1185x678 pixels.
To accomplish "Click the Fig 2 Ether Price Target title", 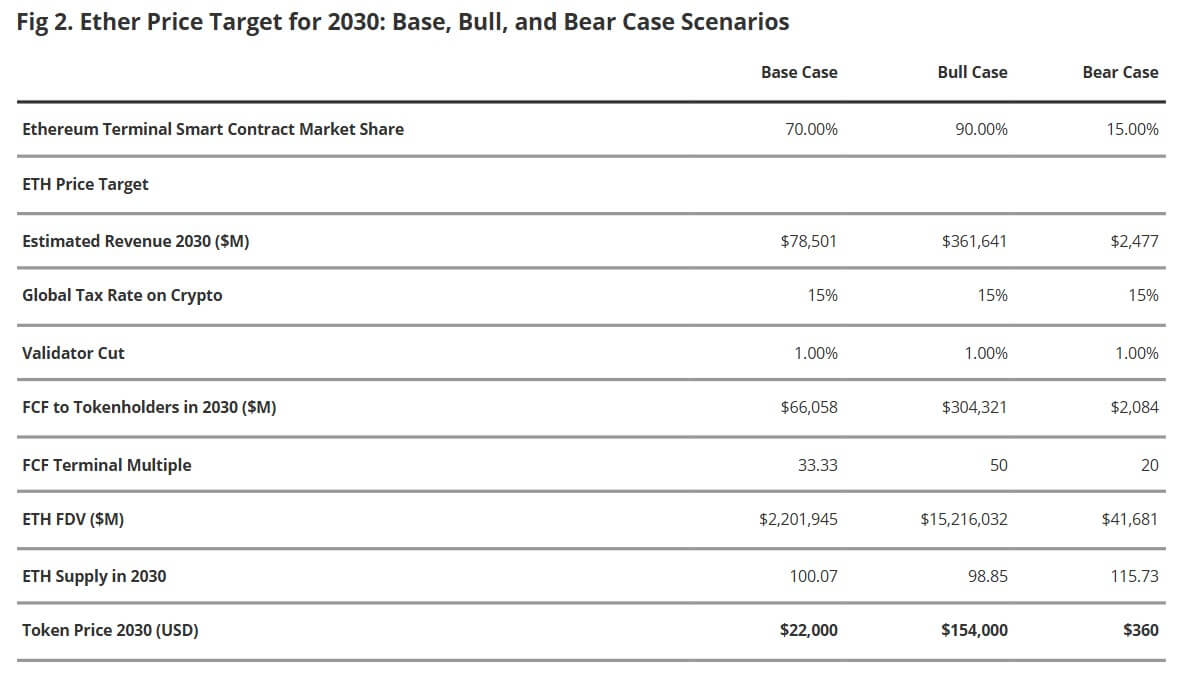I will 403,22.
